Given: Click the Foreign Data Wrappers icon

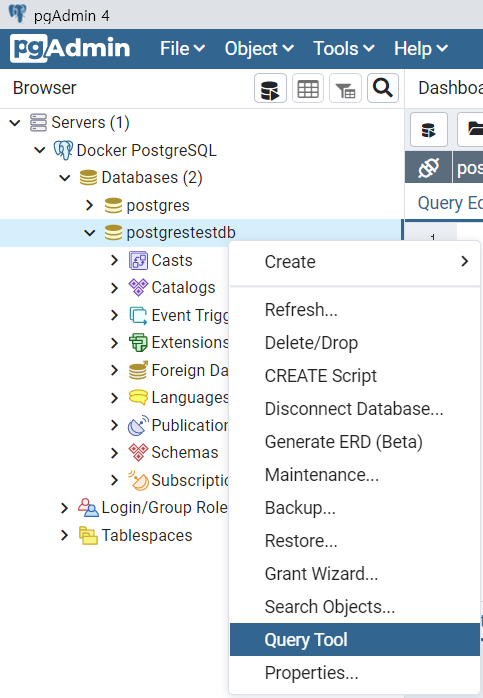Looking at the screenshot, I should pyautogui.click(x=138, y=370).
